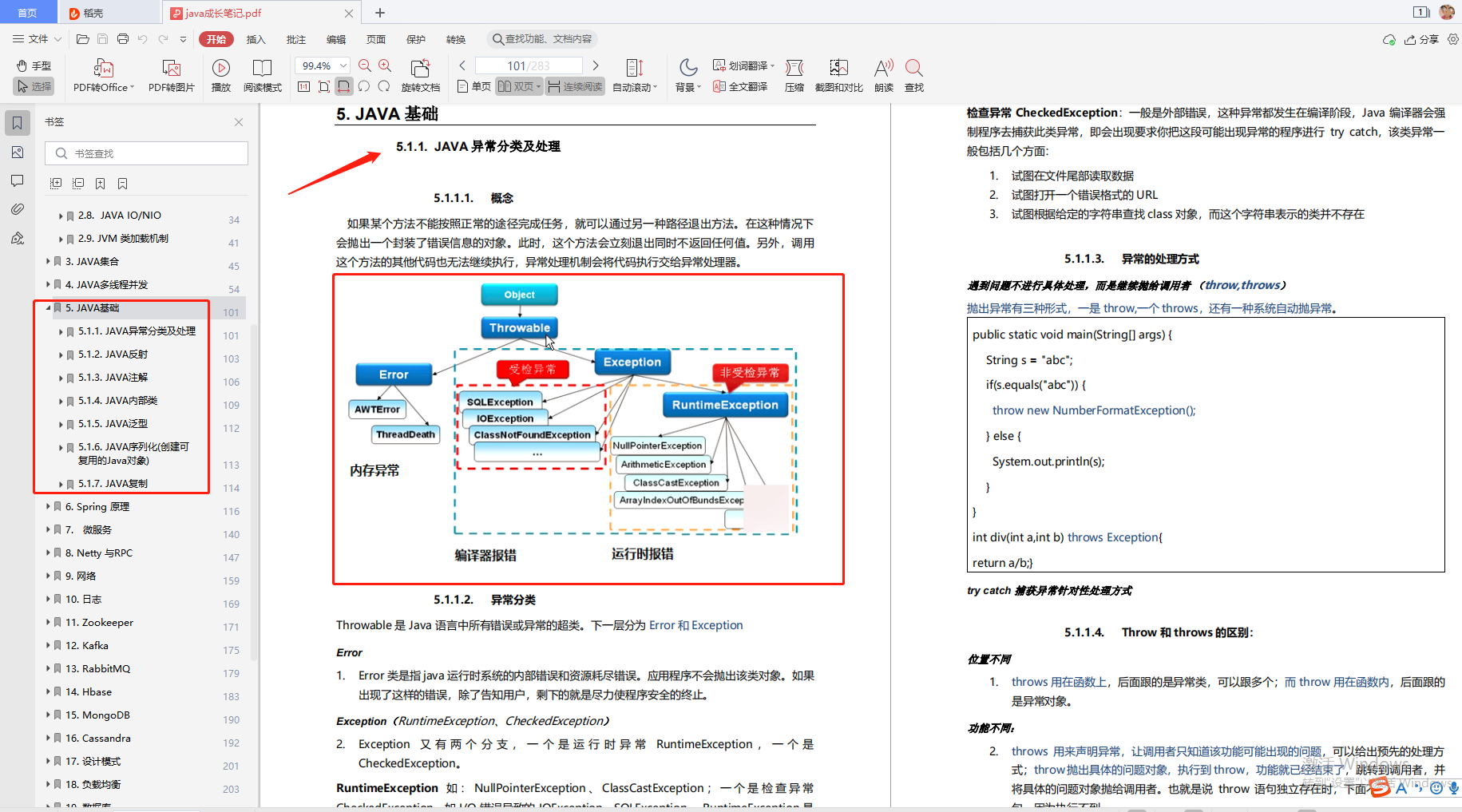Click 朗读 read aloud icon
The width and height of the screenshot is (1462, 812).
coord(883,68)
